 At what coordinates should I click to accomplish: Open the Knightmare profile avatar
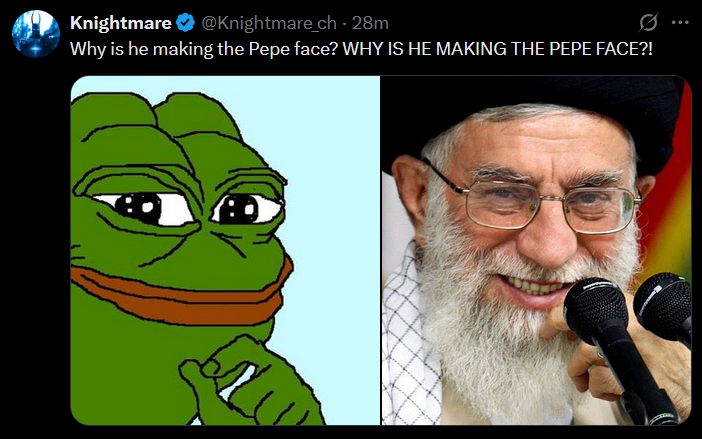(x=36, y=34)
